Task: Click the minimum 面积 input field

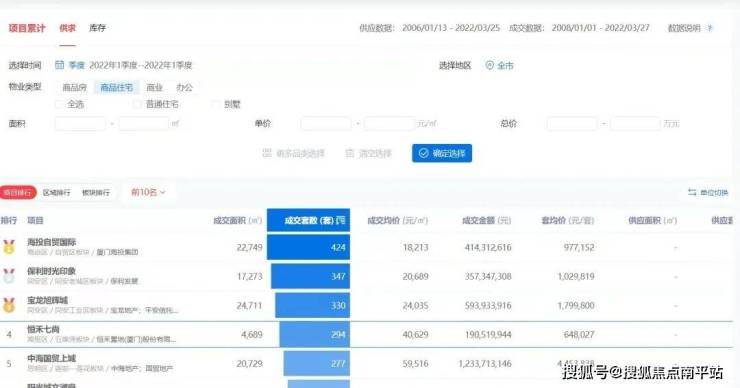Action: coord(80,124)
